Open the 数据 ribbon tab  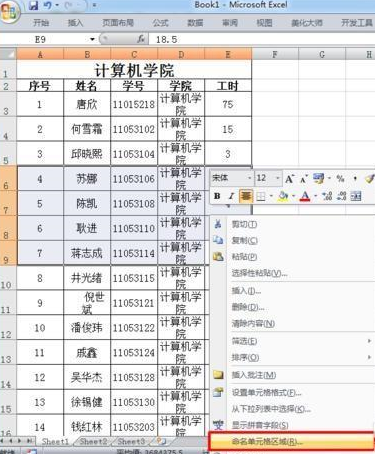[195, 23]
